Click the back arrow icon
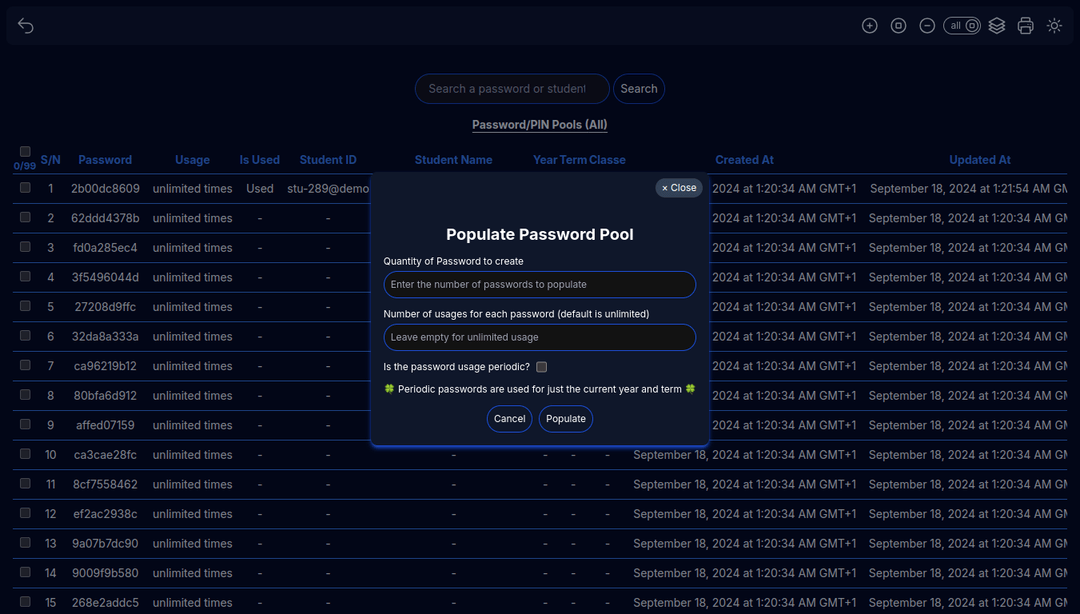 click(26, 26)
